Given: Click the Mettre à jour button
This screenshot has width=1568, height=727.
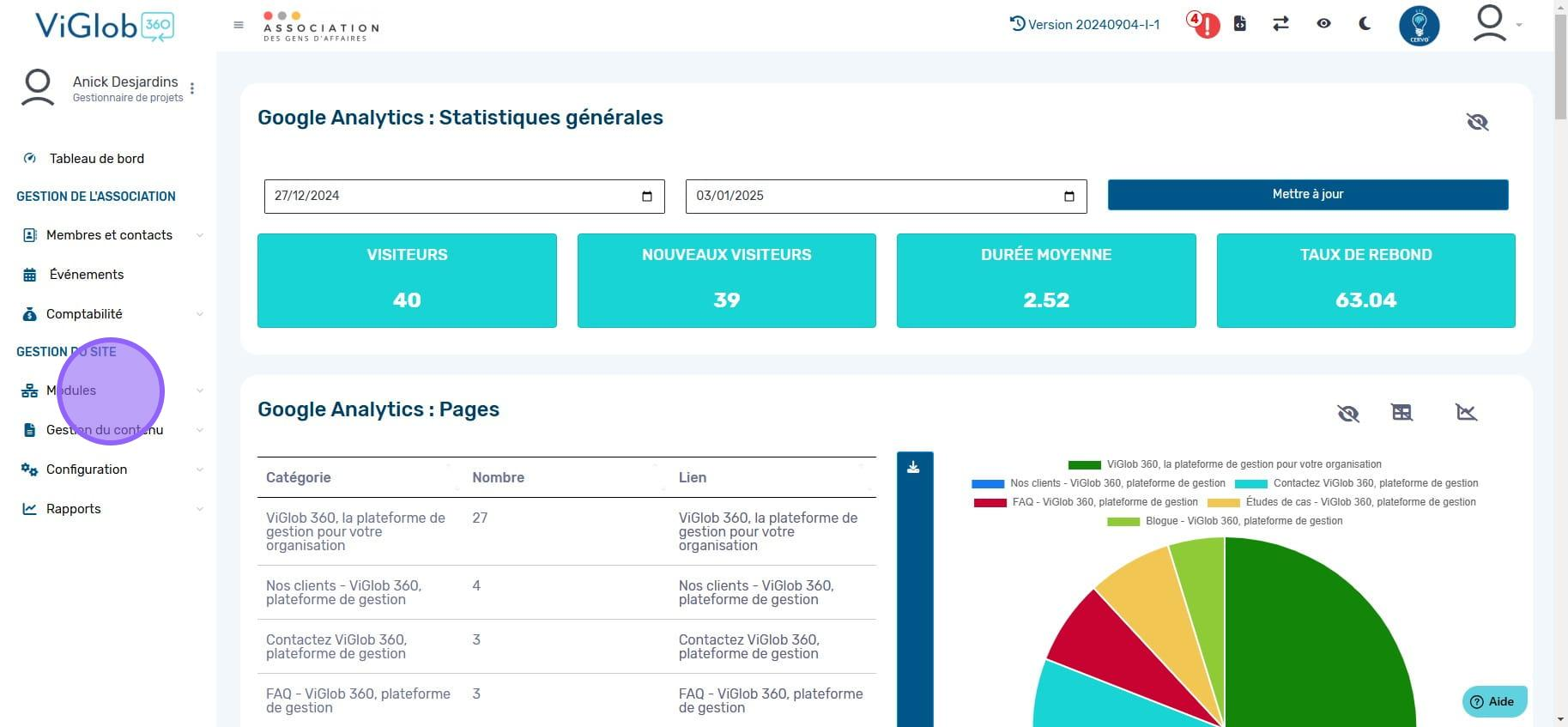Looking at the screenshot, I should (x=1308, y=194).
